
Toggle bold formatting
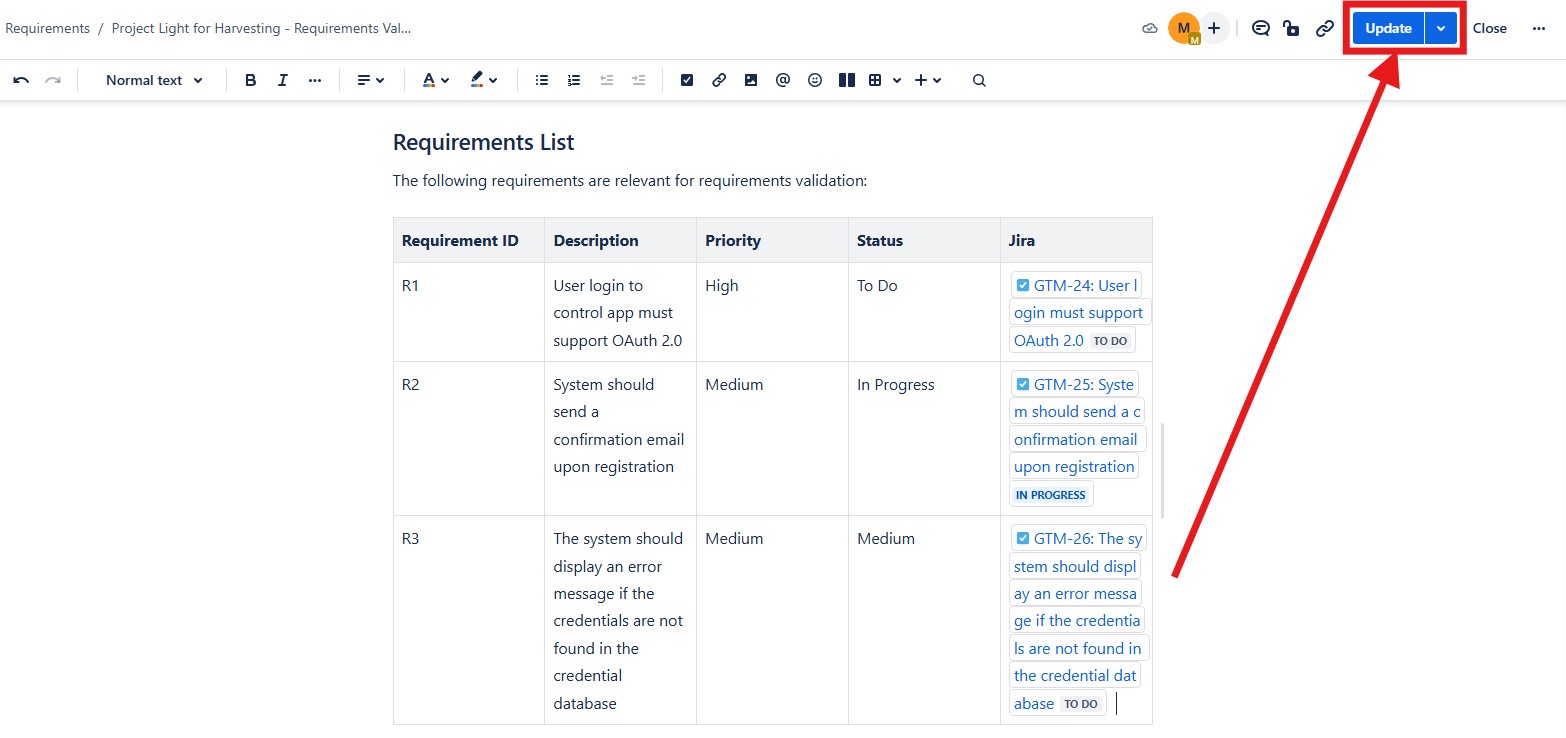(251, 80)
